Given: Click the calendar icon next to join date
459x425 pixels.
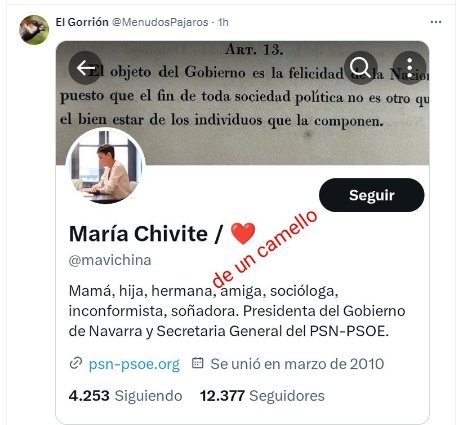Looking at the screenshot, I should (198, 363).
